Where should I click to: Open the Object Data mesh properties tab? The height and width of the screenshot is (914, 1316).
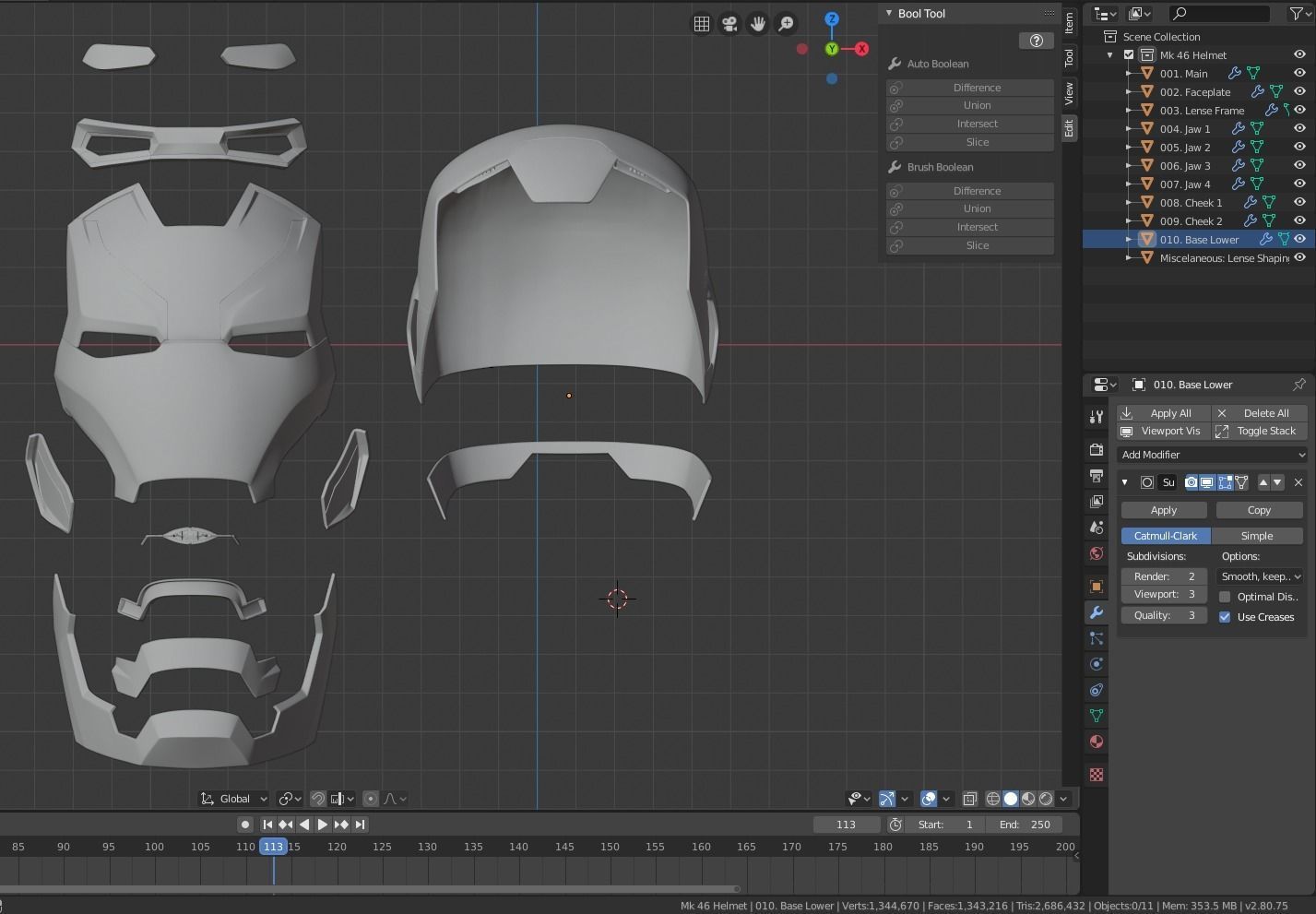(1097, 716)
